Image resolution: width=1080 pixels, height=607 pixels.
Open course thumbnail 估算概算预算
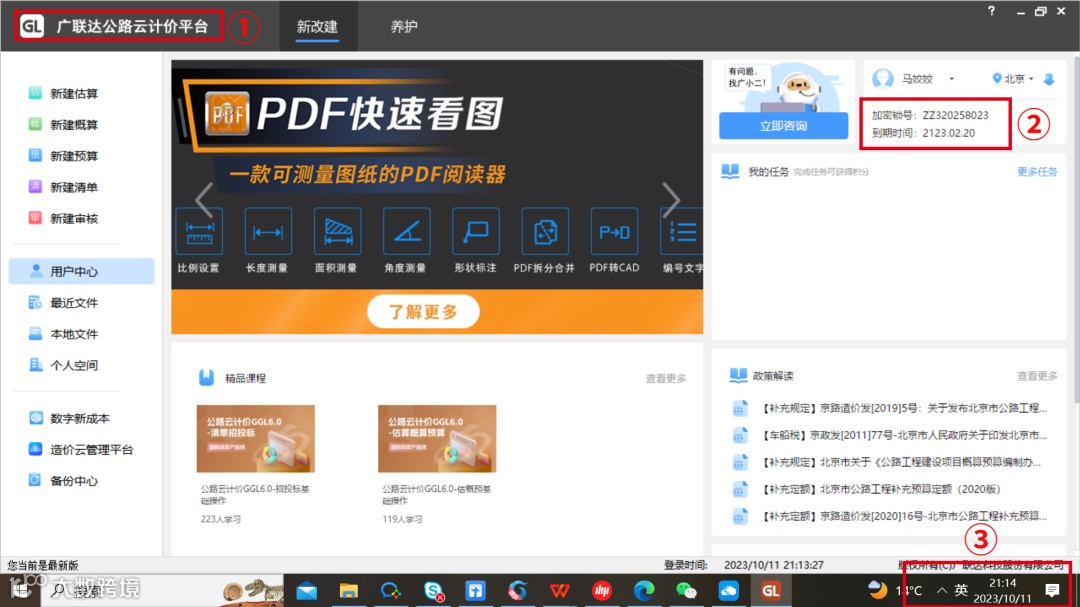(x=437, y=439)
